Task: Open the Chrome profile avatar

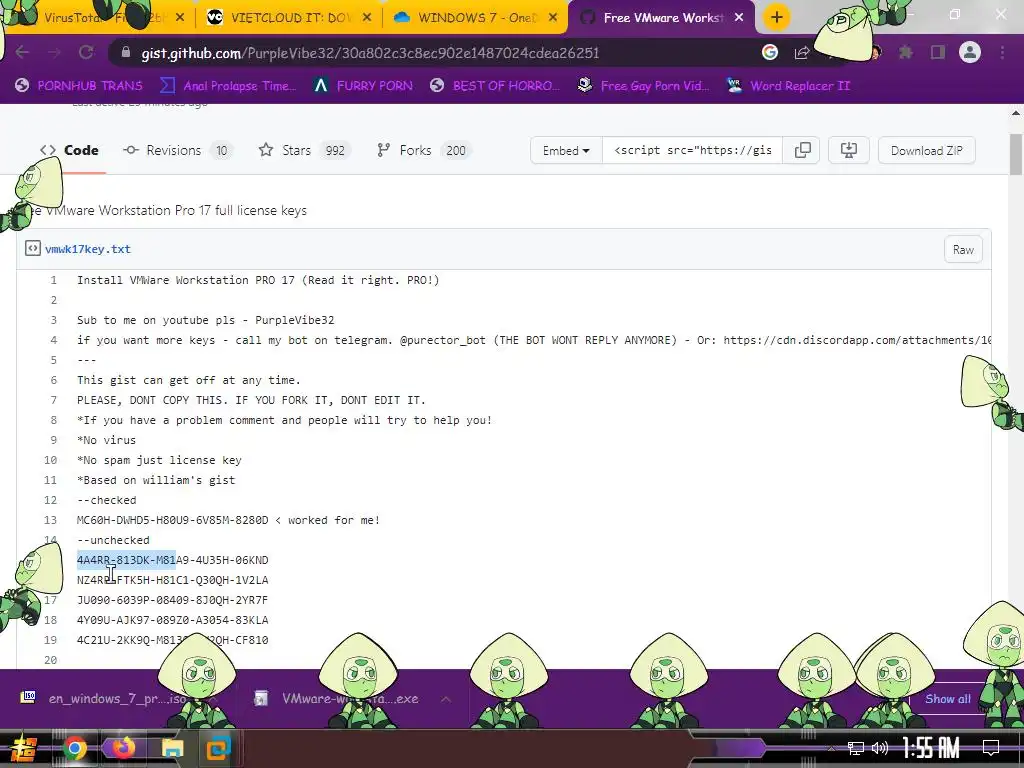Action: (x=970, y=52)
